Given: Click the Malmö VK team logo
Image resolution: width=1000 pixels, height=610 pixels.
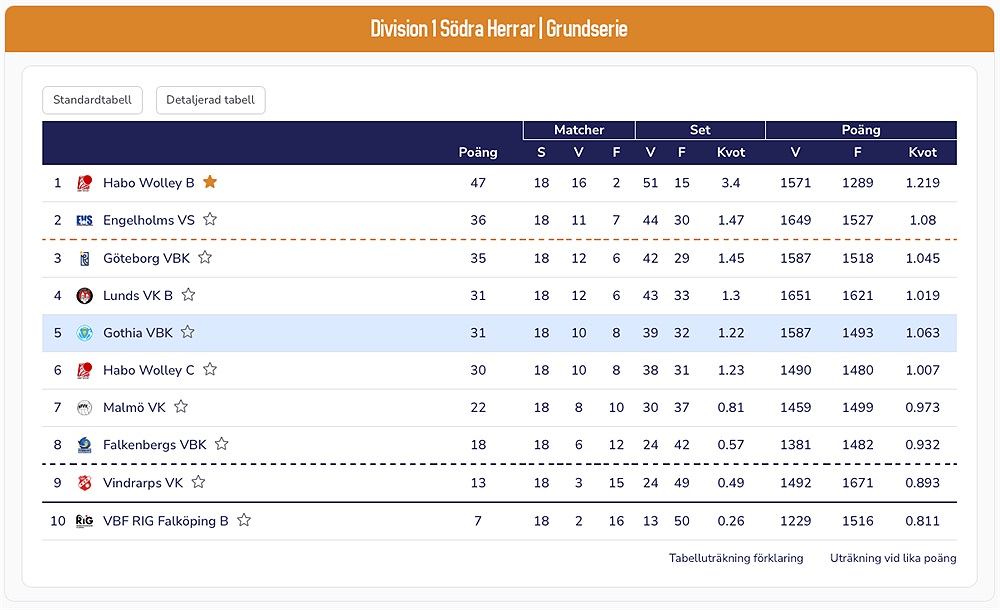Looking at the screenshot, I should (x=85, y=407).
